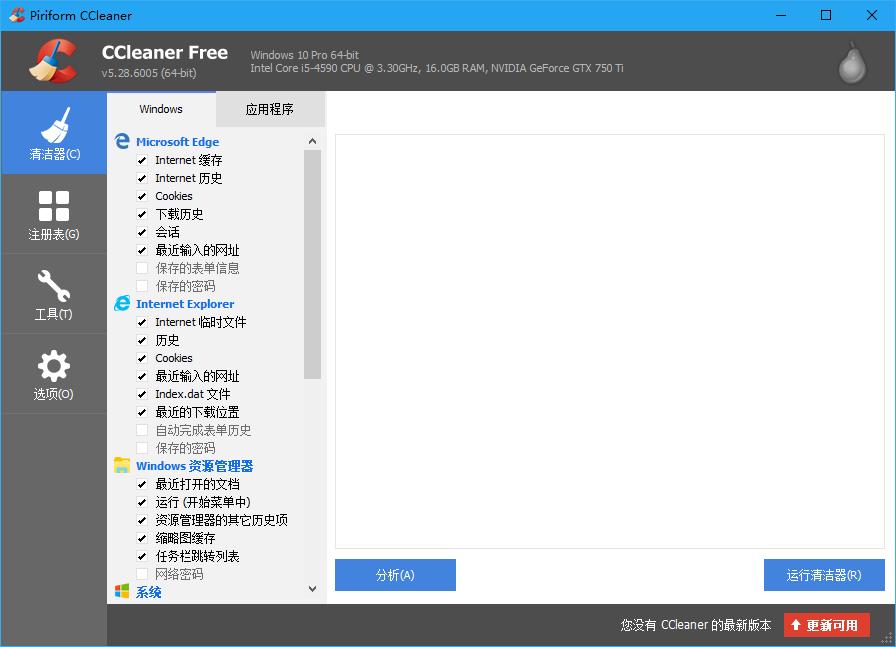Toggle the 缩略图缓存 checkbox
This screenshot has width=896, height=647.
click(x=142, y=538)
